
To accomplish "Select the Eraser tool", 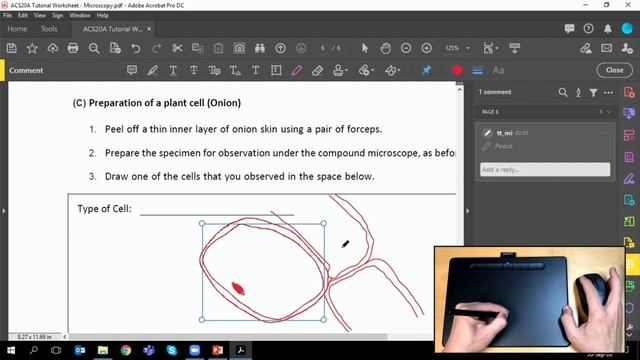I will tap(318, 70).
